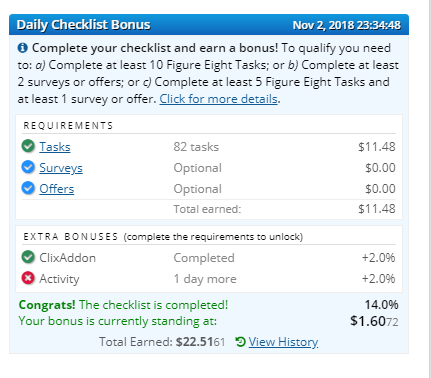Screen dimensions: 431x378
Task: Click the Activity 1 day more status
Action: pos(205,279)
